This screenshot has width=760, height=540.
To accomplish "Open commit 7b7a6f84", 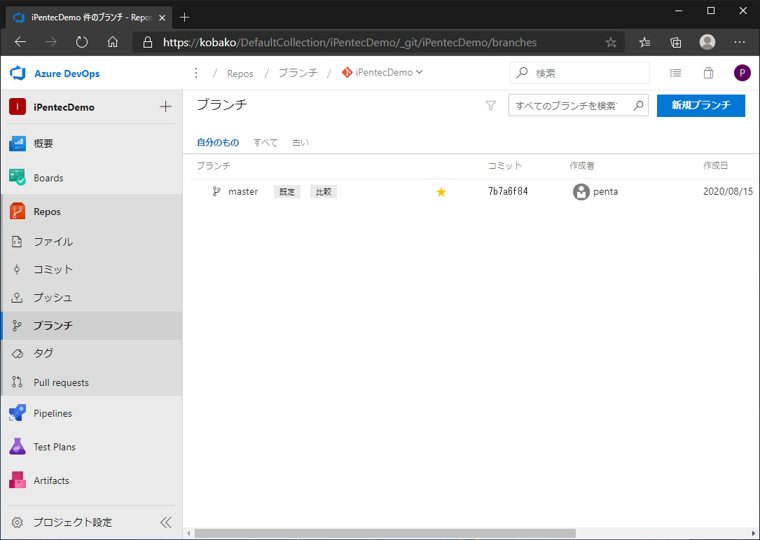I will coord(508,191).
